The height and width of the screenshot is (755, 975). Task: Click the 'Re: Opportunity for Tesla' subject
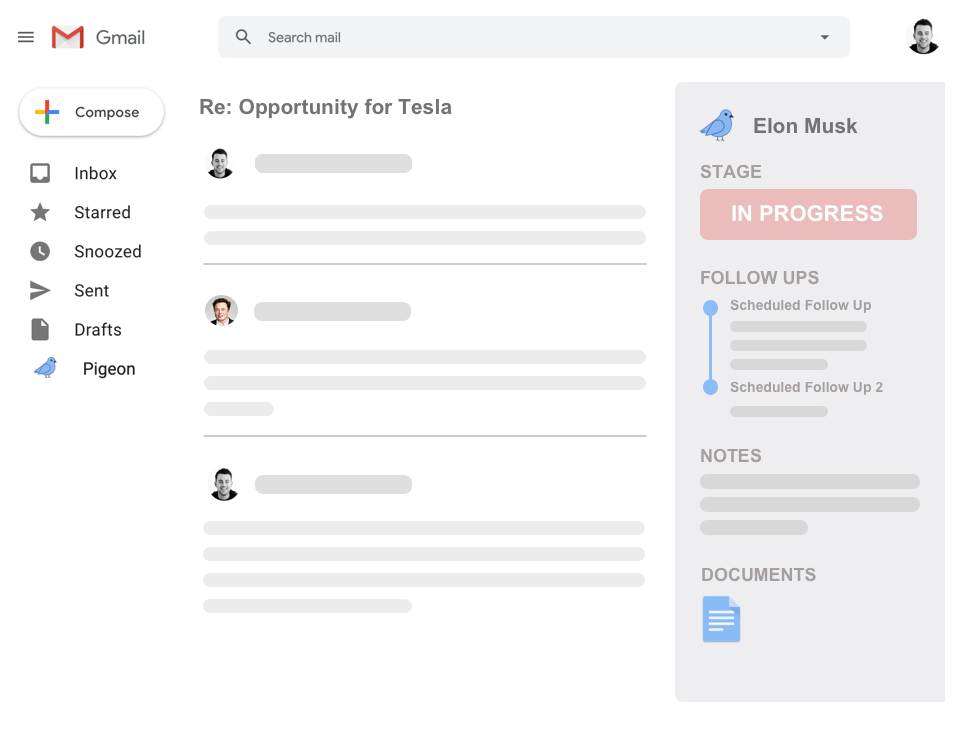(325, 107)
